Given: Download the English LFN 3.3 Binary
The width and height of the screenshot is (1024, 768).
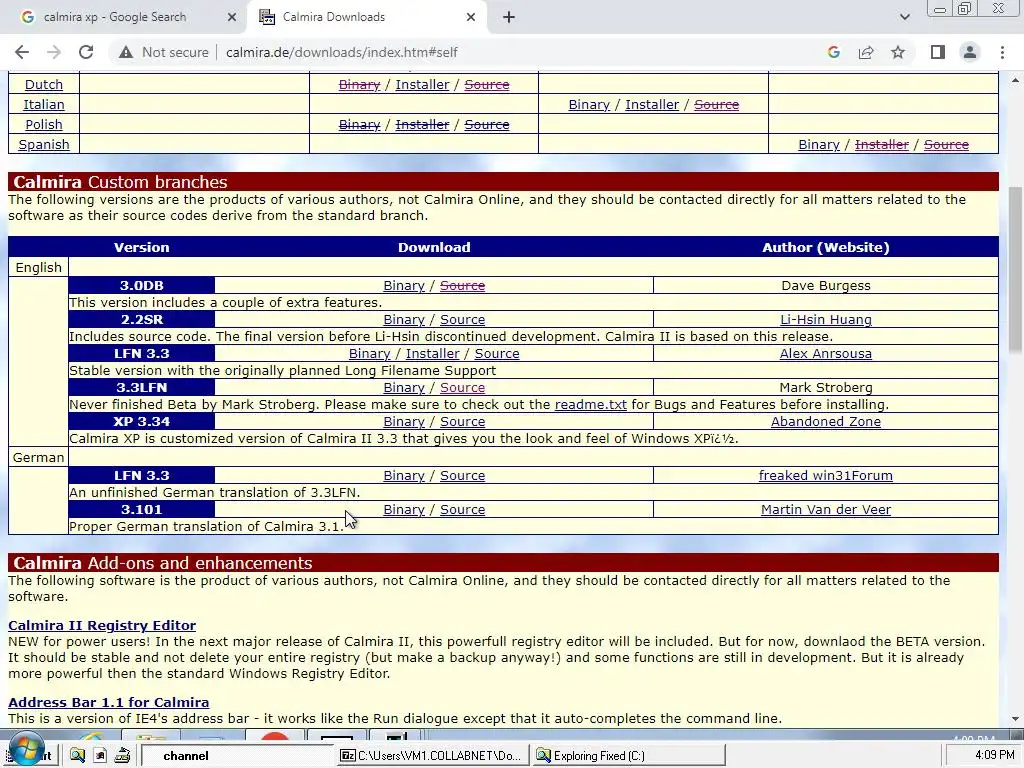Looking at the screenshot, I should coord(370,353).
